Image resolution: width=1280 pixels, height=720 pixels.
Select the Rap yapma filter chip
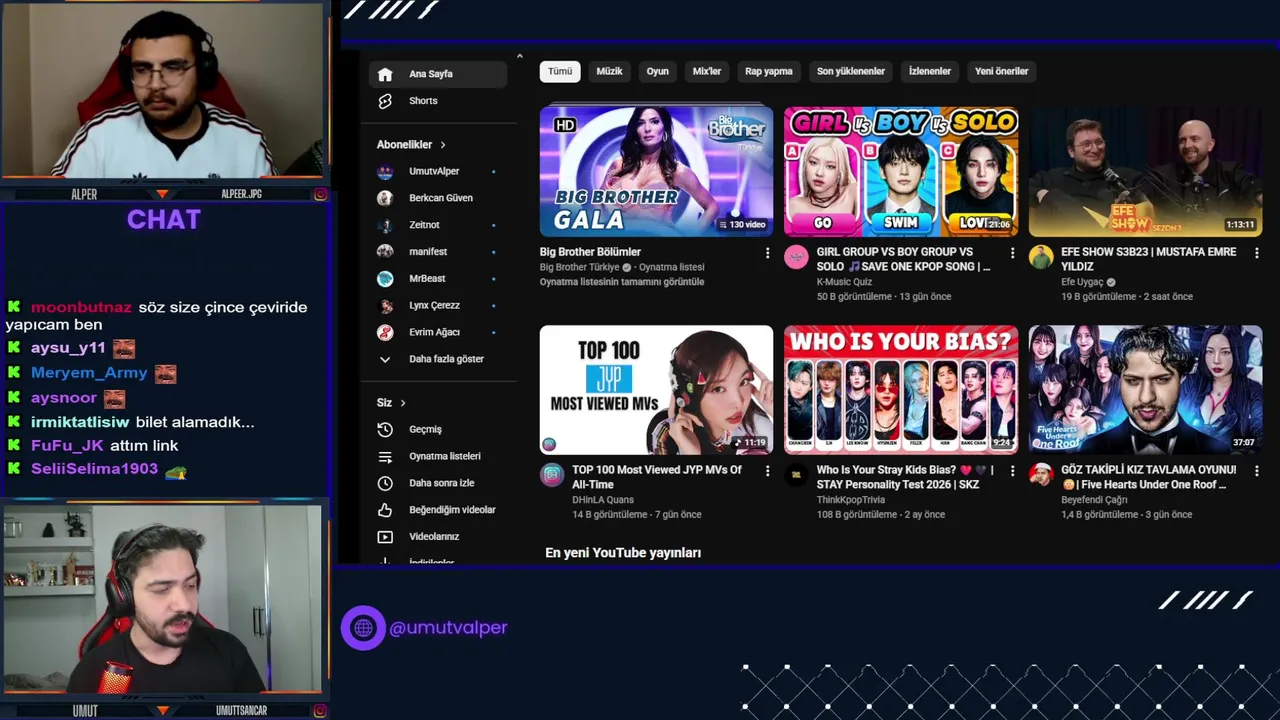point(769,71)
